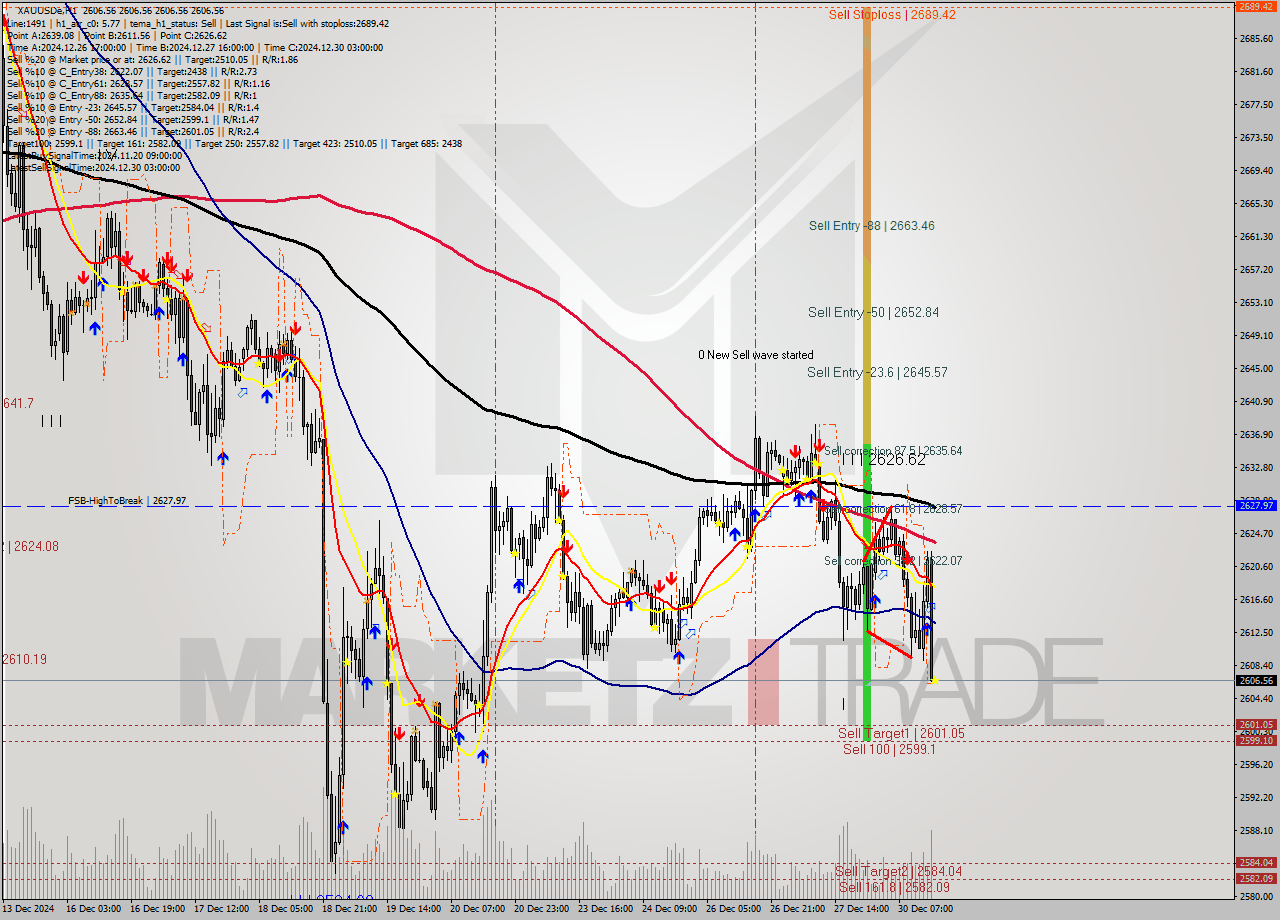
Task: Click the 'Sell Target1 | 2601.05' label
Action: pyautogui.click(x=901, y=734)
